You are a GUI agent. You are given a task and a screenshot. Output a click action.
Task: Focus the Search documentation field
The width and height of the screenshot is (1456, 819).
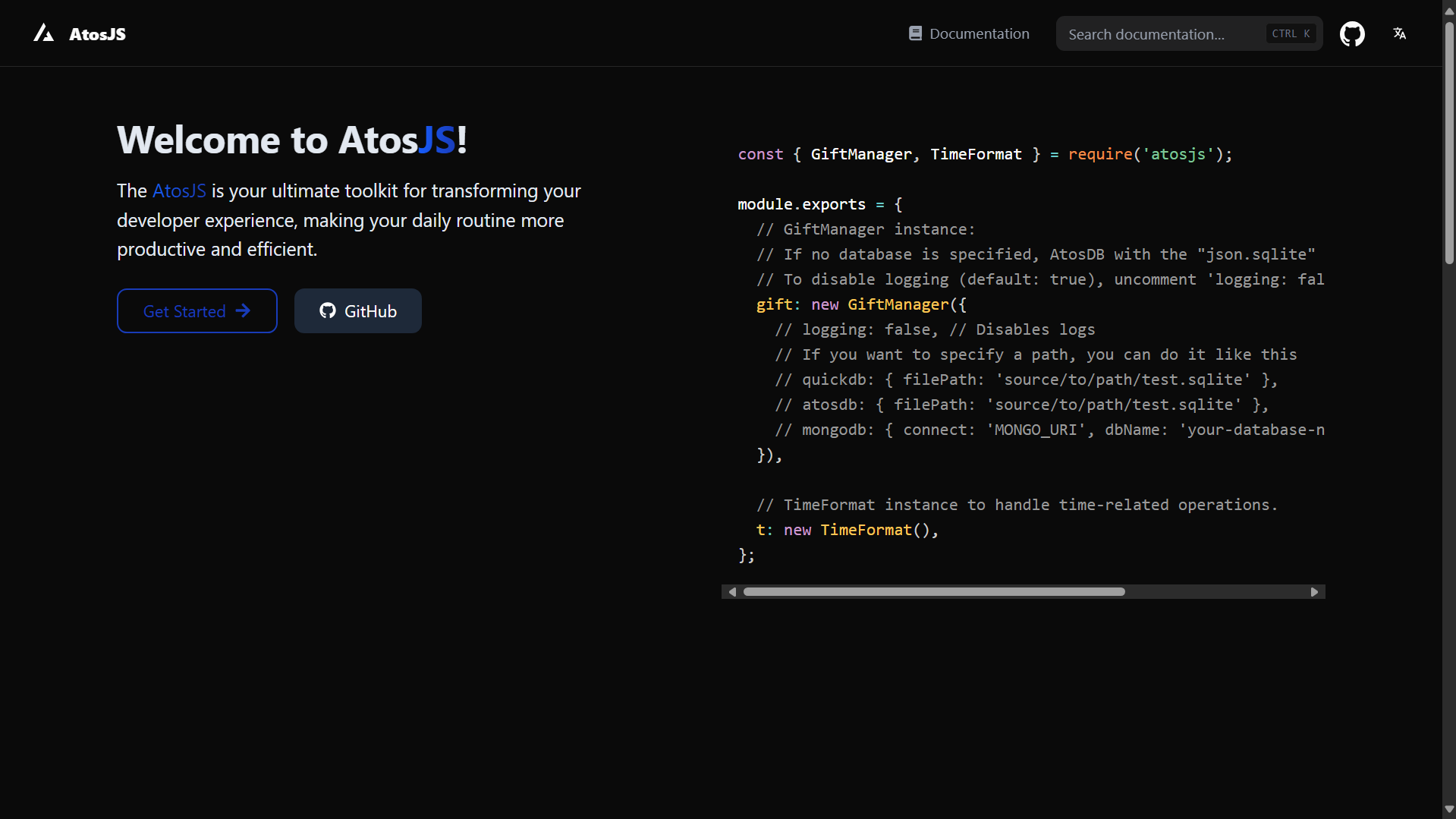coord(1189,33)
